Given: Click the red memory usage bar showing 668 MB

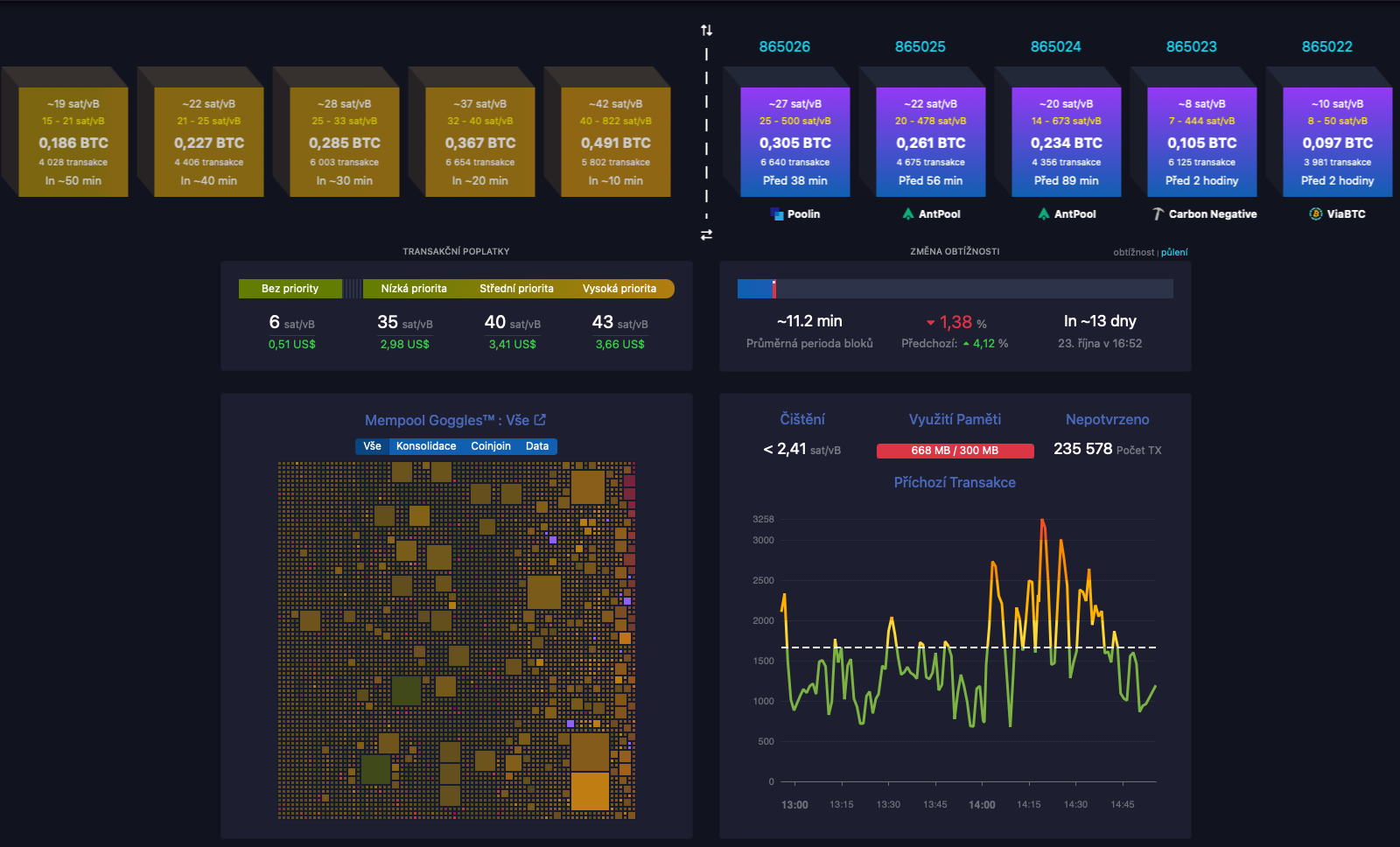Looking at the screenshot, I should [955, 451].
